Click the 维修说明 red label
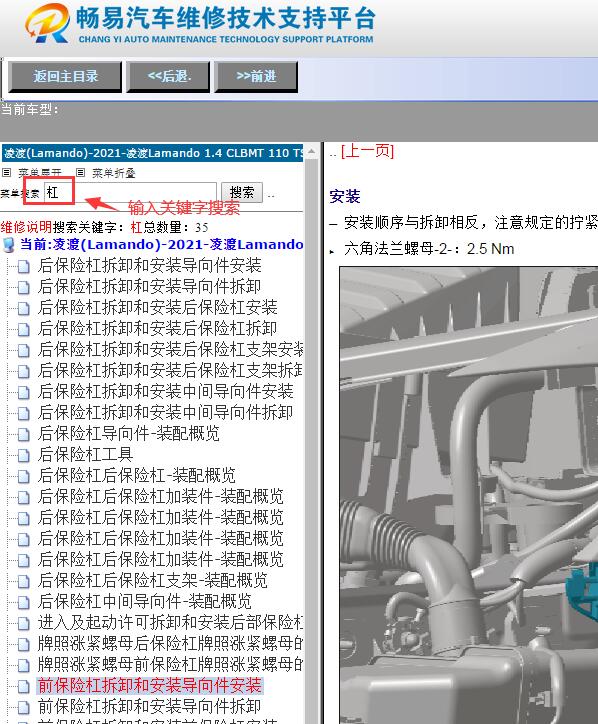Image resolution: width=598 pixels, height=724 pixels. [26, 227]
